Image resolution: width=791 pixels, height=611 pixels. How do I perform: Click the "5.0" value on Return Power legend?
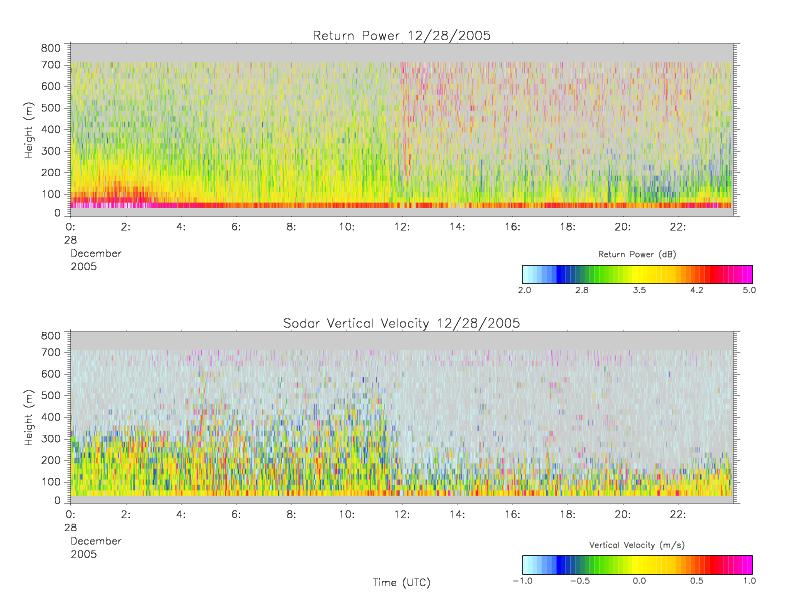pyautogui.click(x=749, y=290)
